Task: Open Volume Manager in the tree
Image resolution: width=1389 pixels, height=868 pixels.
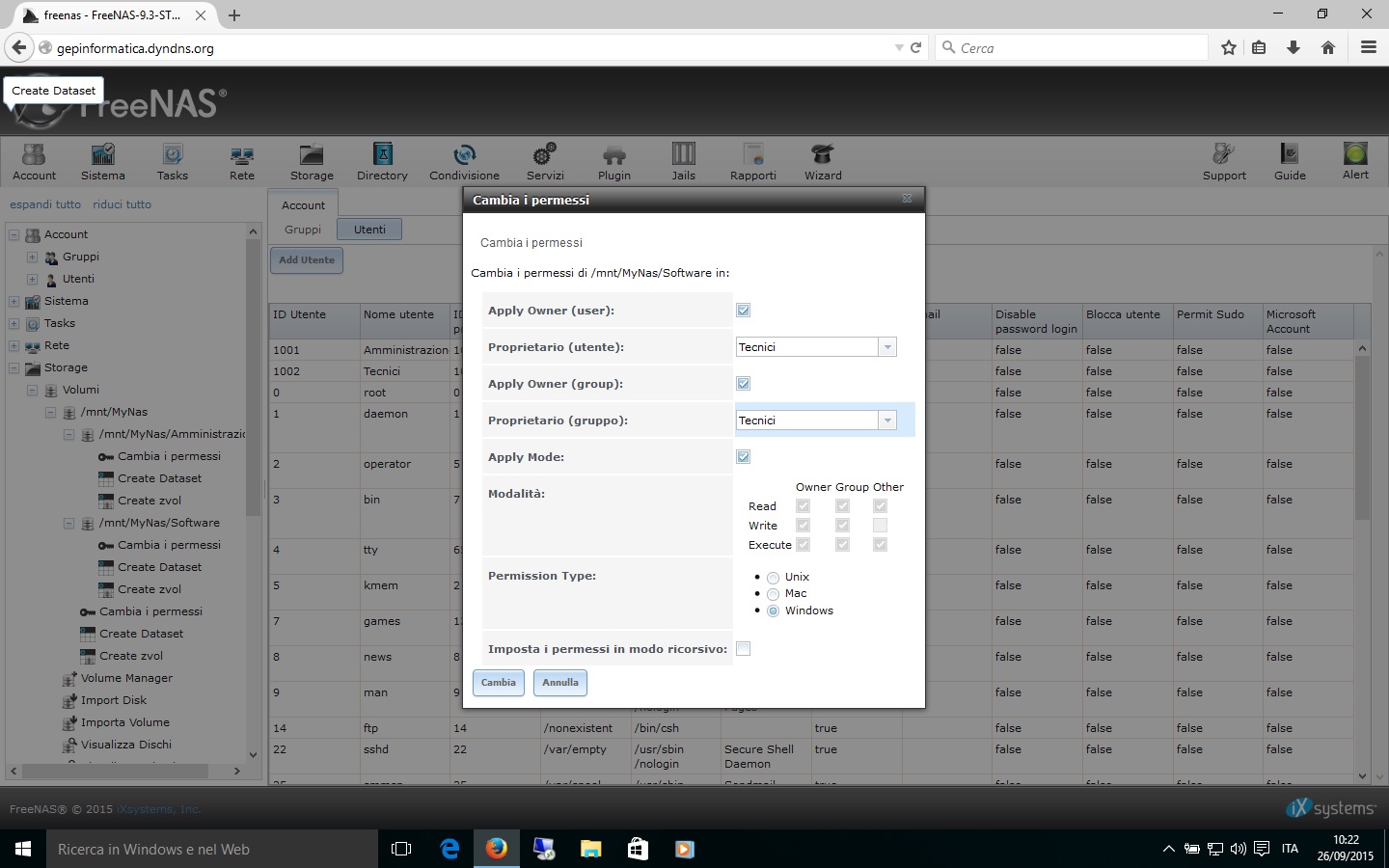Action: (x=126, y=678)
